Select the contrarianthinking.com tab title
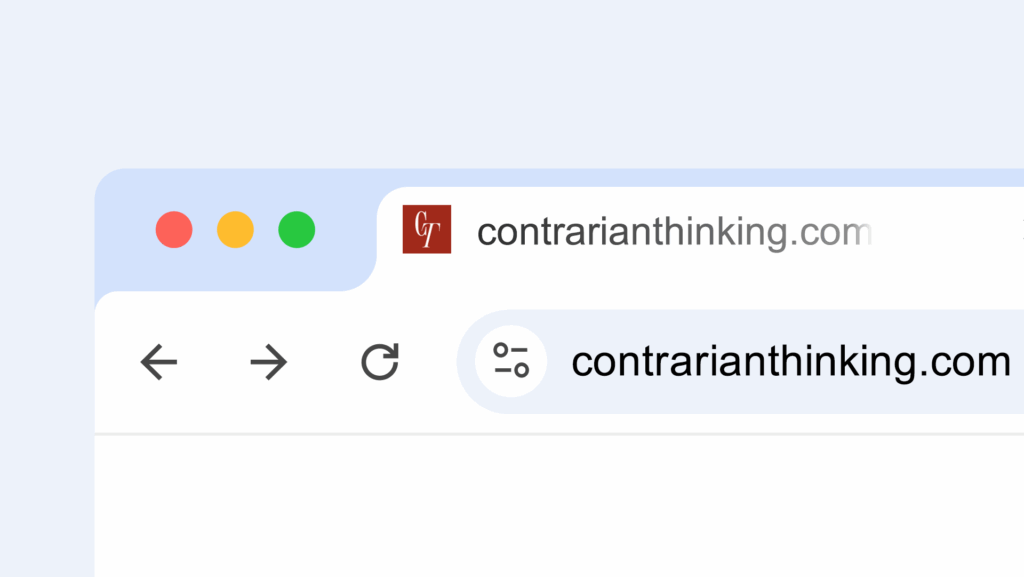Viewport: 1024px width, 577px height. 640,232
